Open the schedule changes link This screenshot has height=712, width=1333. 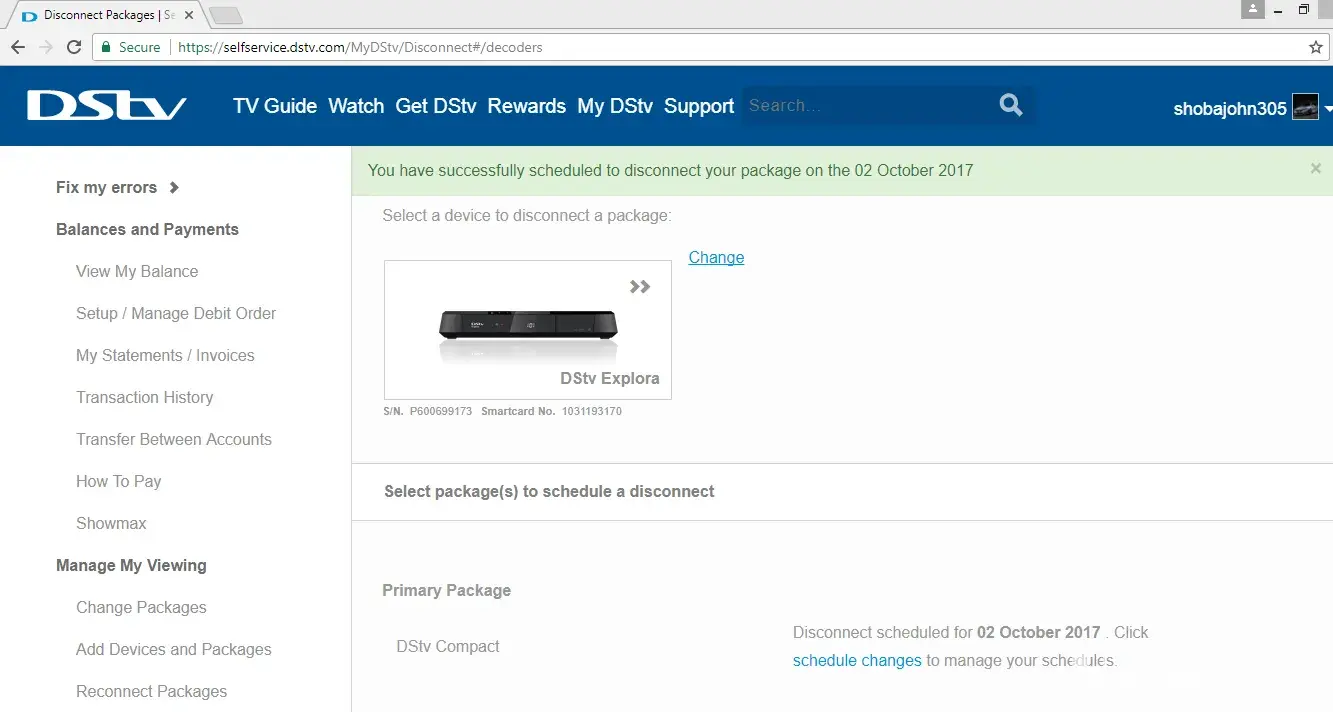[x=857, y=660]
